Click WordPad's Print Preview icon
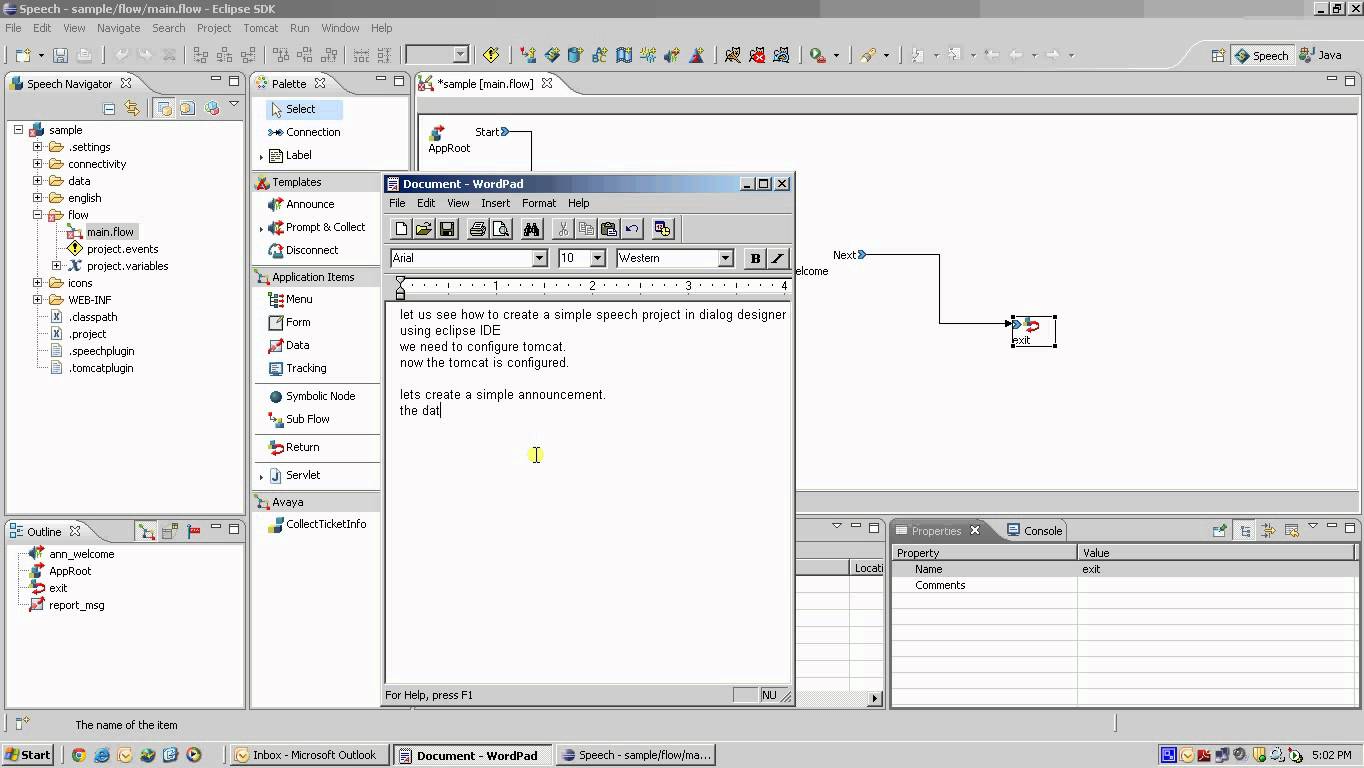Image resolution: width=1364 pixels, height=768 pixels. pos(501,229)
